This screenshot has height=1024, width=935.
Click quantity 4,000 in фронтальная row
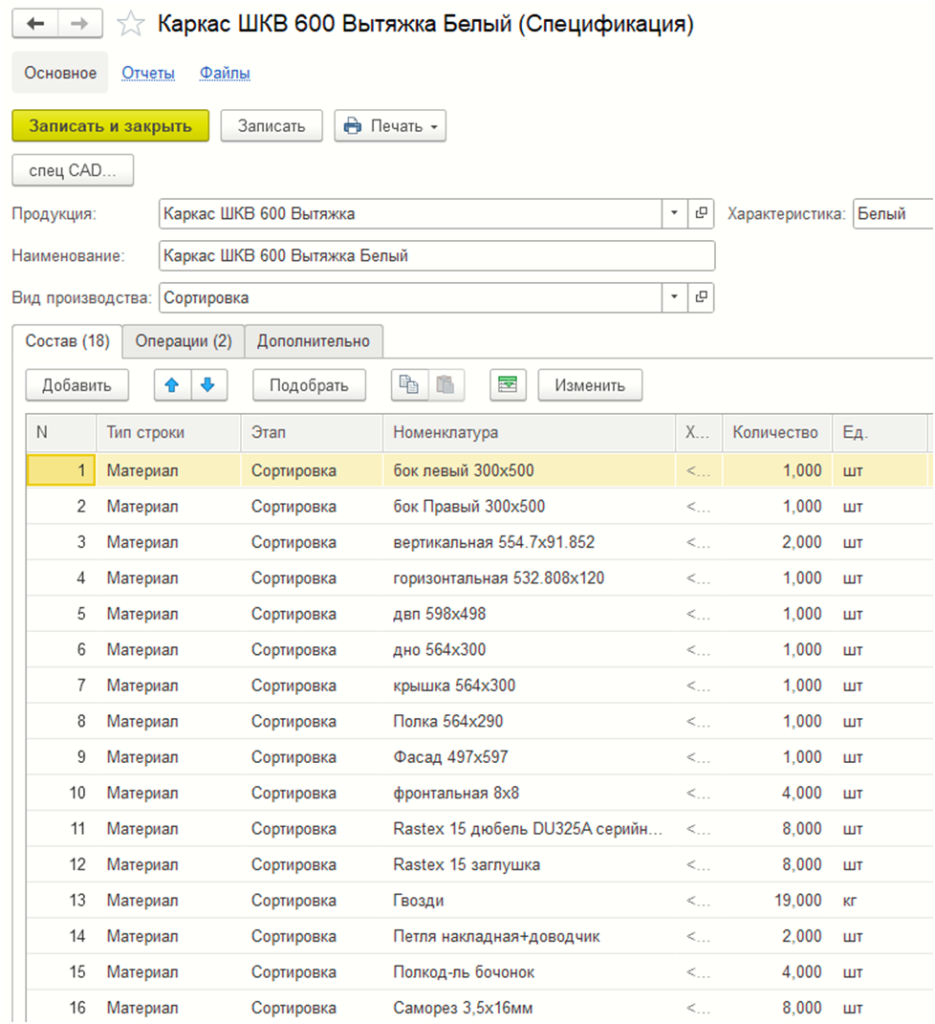point(777,793)
